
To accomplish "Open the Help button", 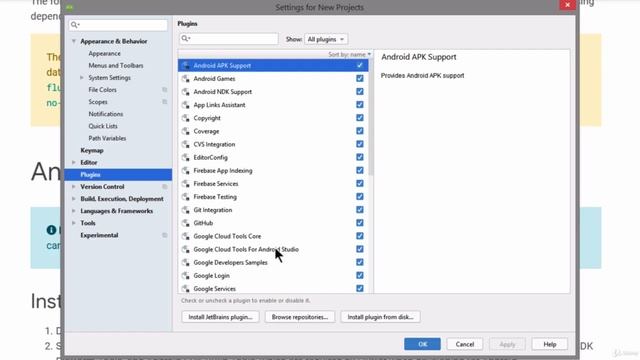I will [x=549, y=344].
